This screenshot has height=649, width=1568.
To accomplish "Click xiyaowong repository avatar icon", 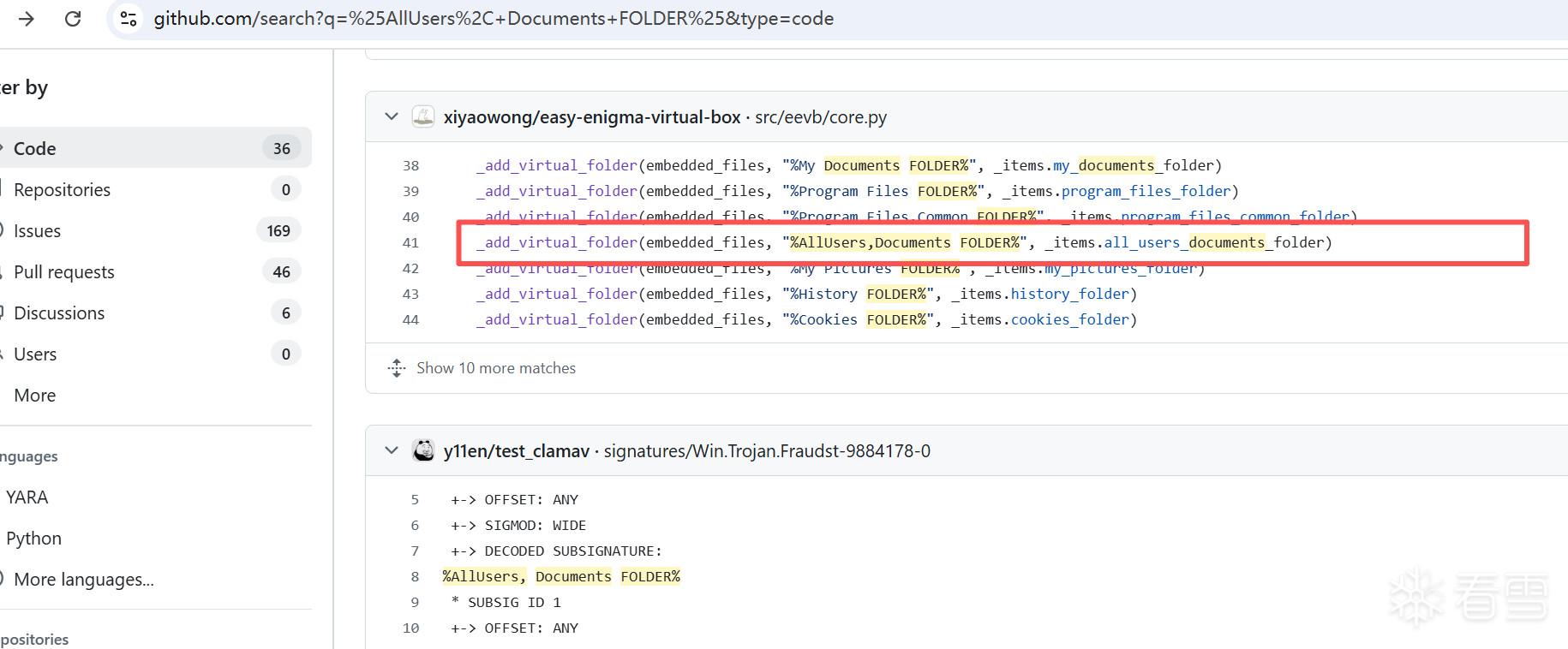I will click(x=423, y=116).
